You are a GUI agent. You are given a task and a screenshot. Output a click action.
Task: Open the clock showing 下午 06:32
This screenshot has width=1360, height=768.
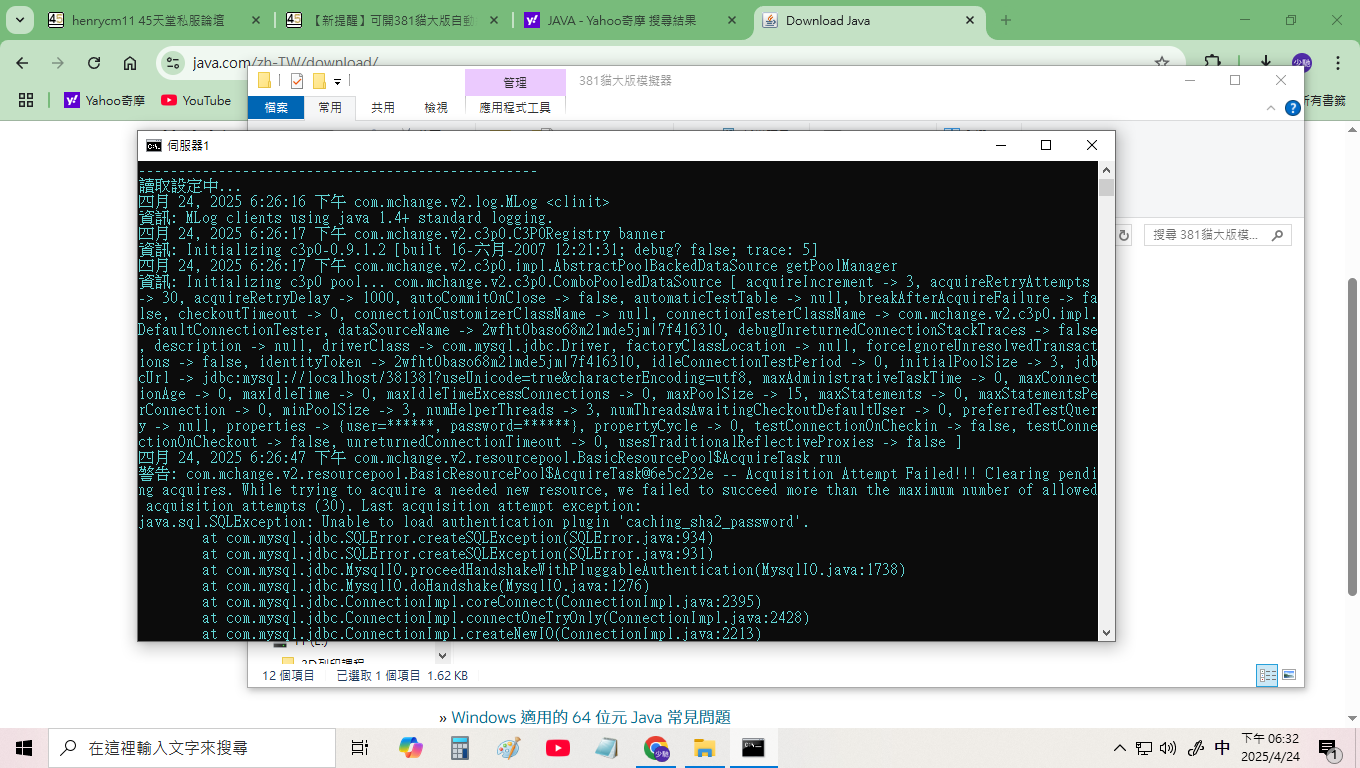[x=1270, y=748]
